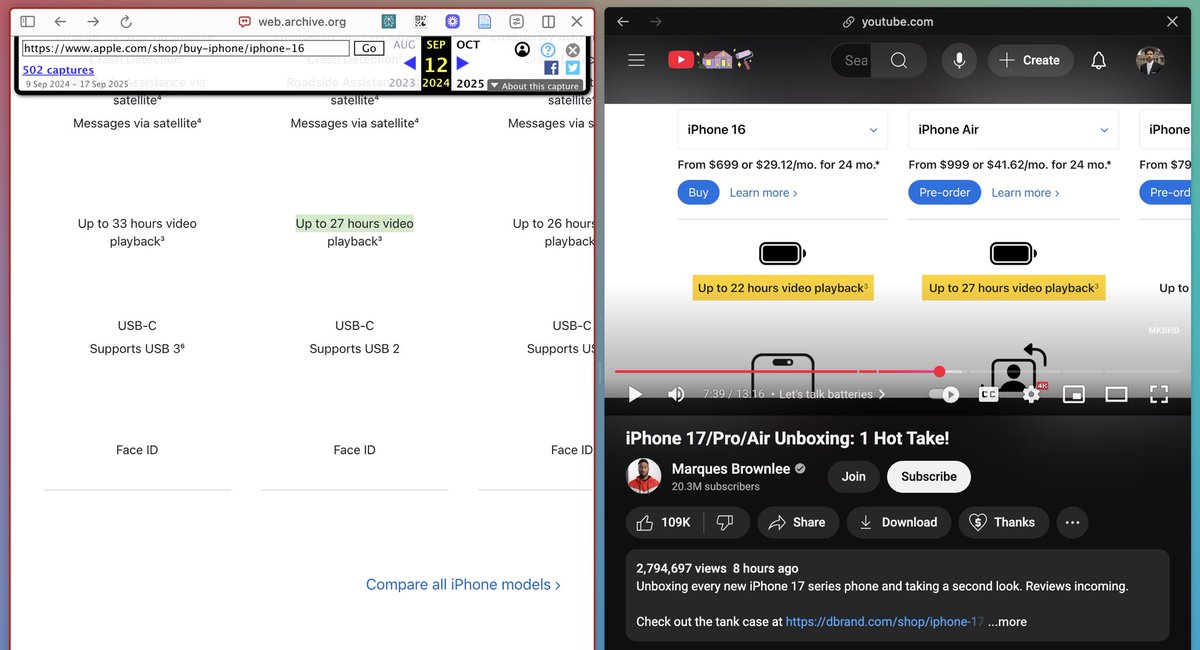Viewport: 1200px width, 650px height.
Task: Switch to the miniplayer
Action: [1073, 394]
